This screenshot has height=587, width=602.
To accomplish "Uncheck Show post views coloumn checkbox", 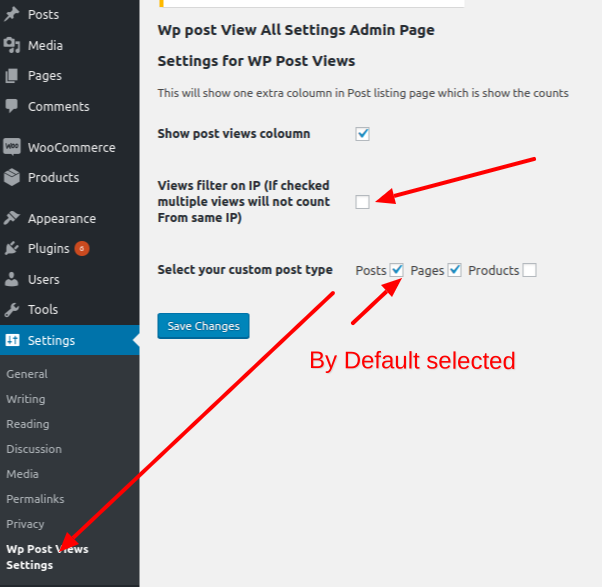I will pos(363,134).
